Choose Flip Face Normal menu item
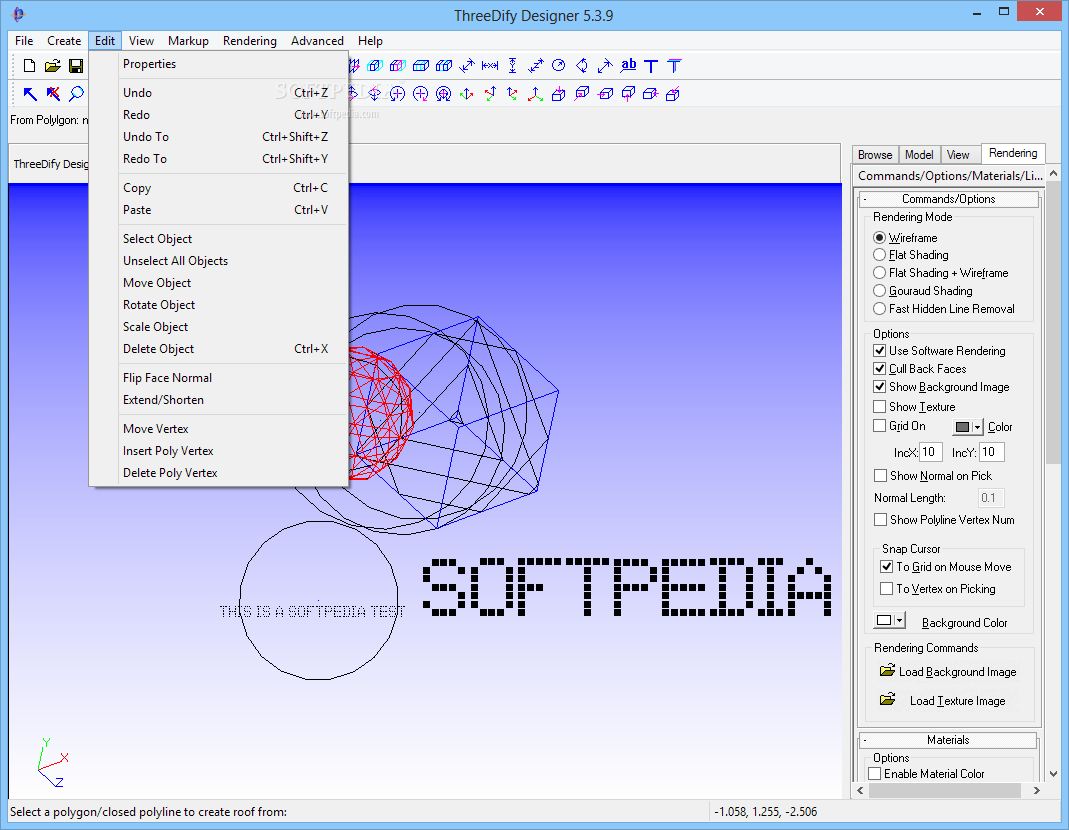The image size is (1069, 830). pos(218,377)
